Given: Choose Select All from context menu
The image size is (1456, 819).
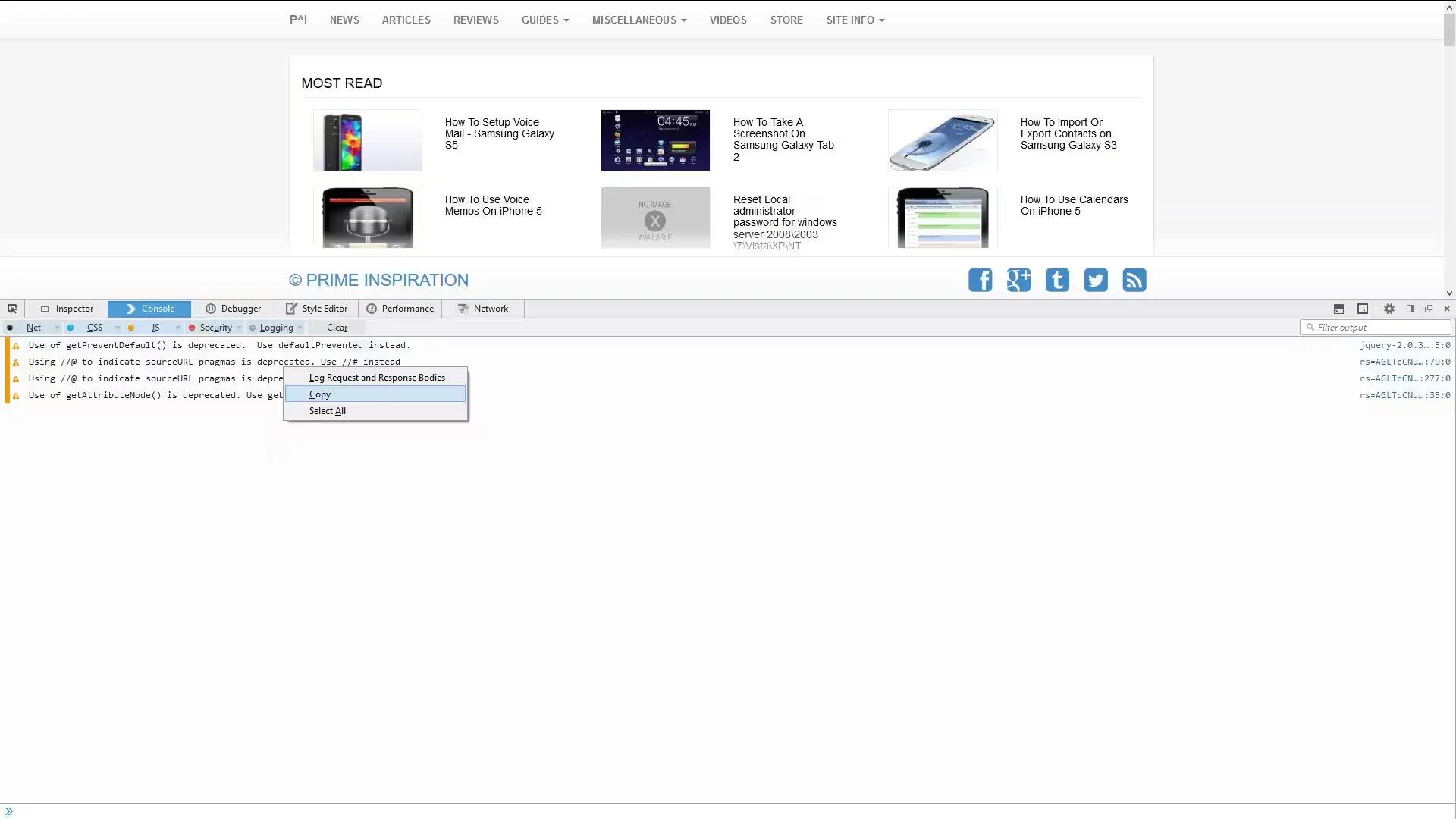Looking at the screenshot, I should pos(375,411).
